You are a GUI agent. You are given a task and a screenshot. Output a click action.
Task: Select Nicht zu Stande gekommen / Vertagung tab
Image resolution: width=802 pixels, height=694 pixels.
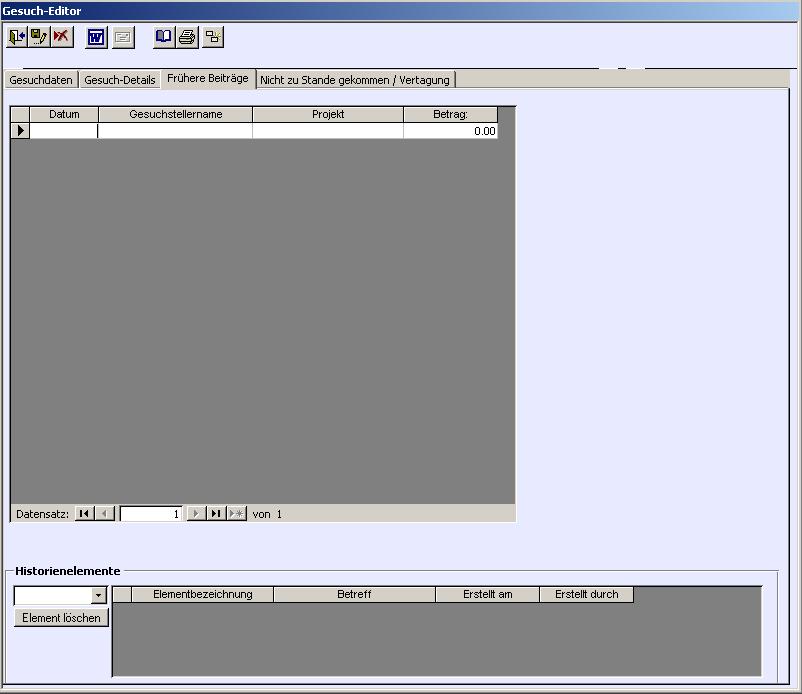point(355,80)
